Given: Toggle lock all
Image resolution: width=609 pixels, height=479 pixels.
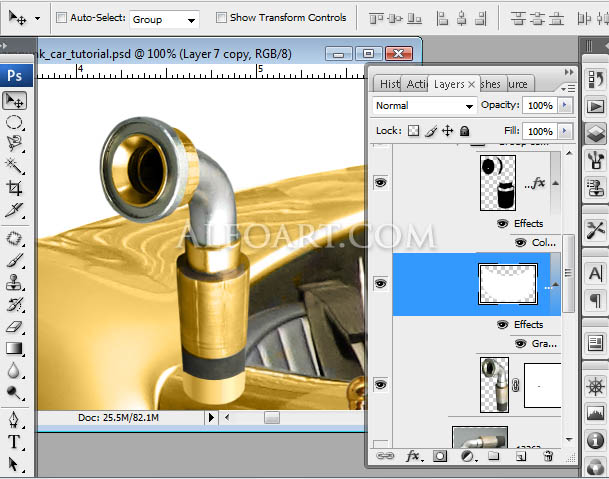Looking at the screenshot, I should click(464, 131).
